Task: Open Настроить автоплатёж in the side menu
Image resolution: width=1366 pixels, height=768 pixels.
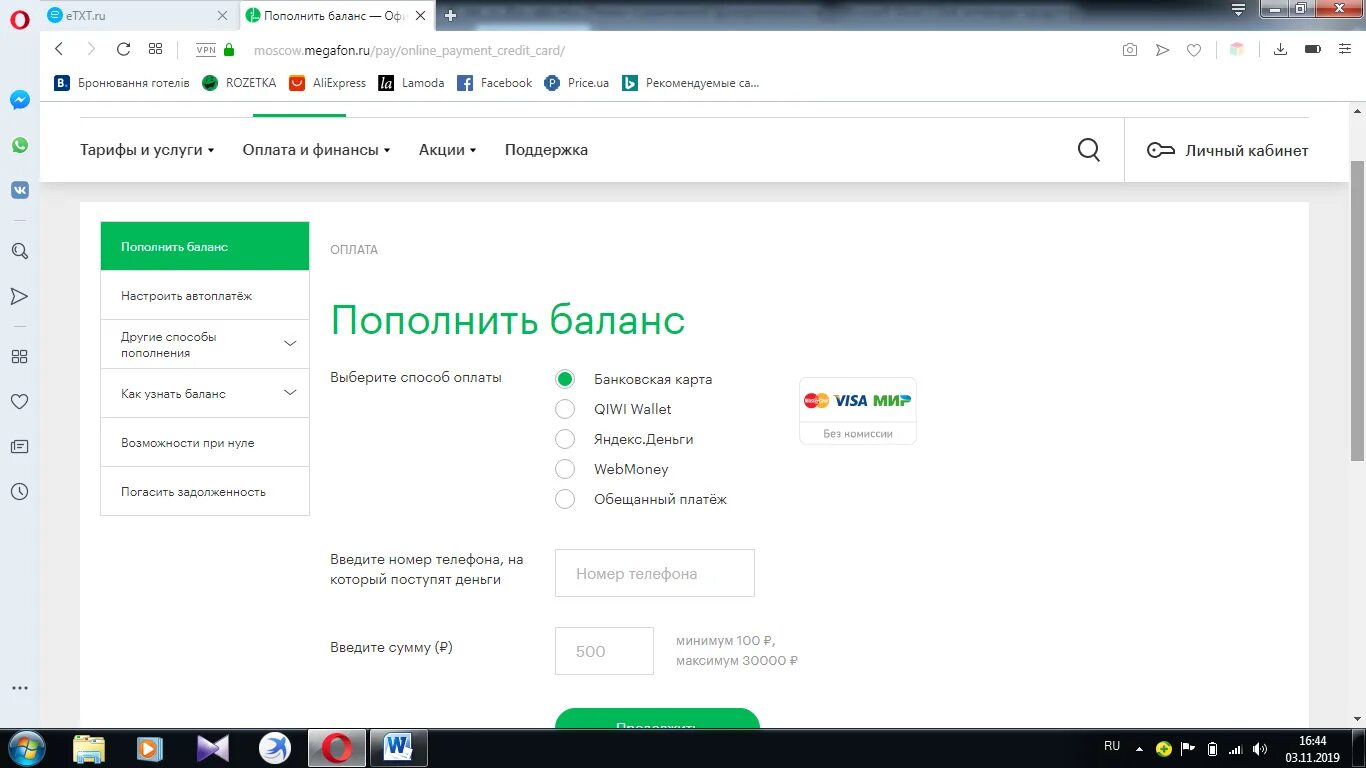Action: 205,295
